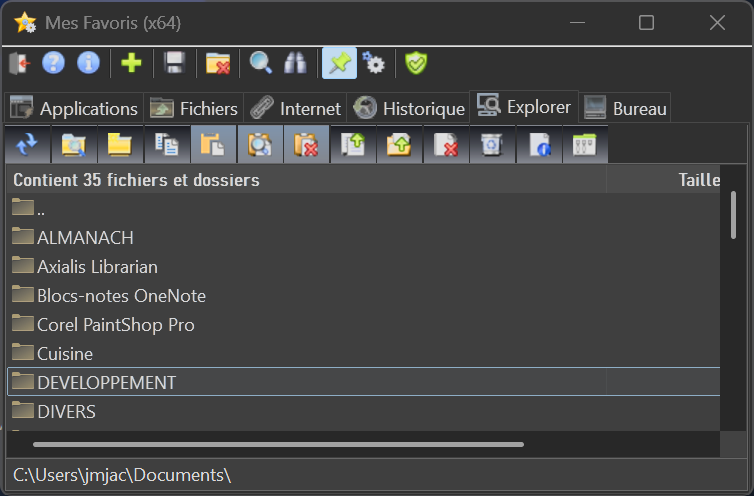Click the blue question mark help icon
The width and height of the screenshot is (754, 496).
(54, 63)
